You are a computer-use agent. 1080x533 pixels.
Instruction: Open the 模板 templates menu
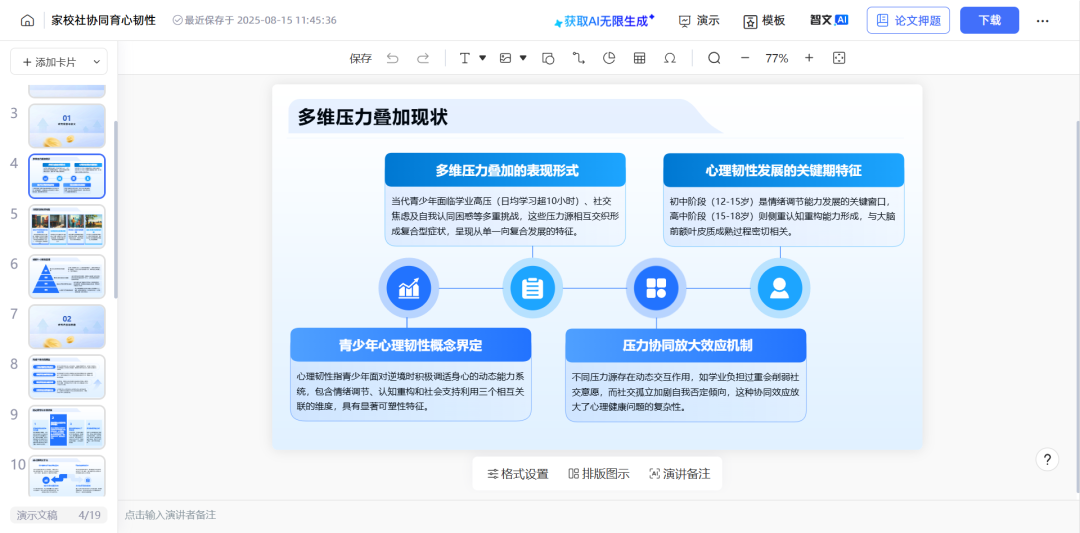pyautogui.click(x=764, y=20)
